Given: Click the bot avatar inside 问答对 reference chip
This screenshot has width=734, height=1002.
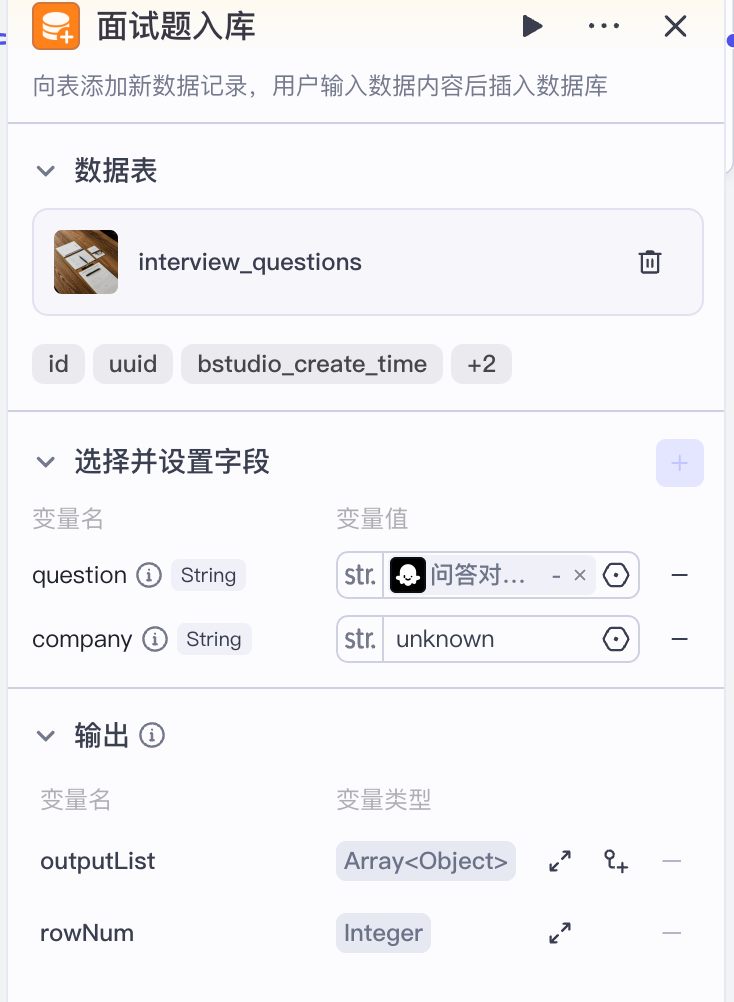Looking at the screenshot, I should point(408,575).
